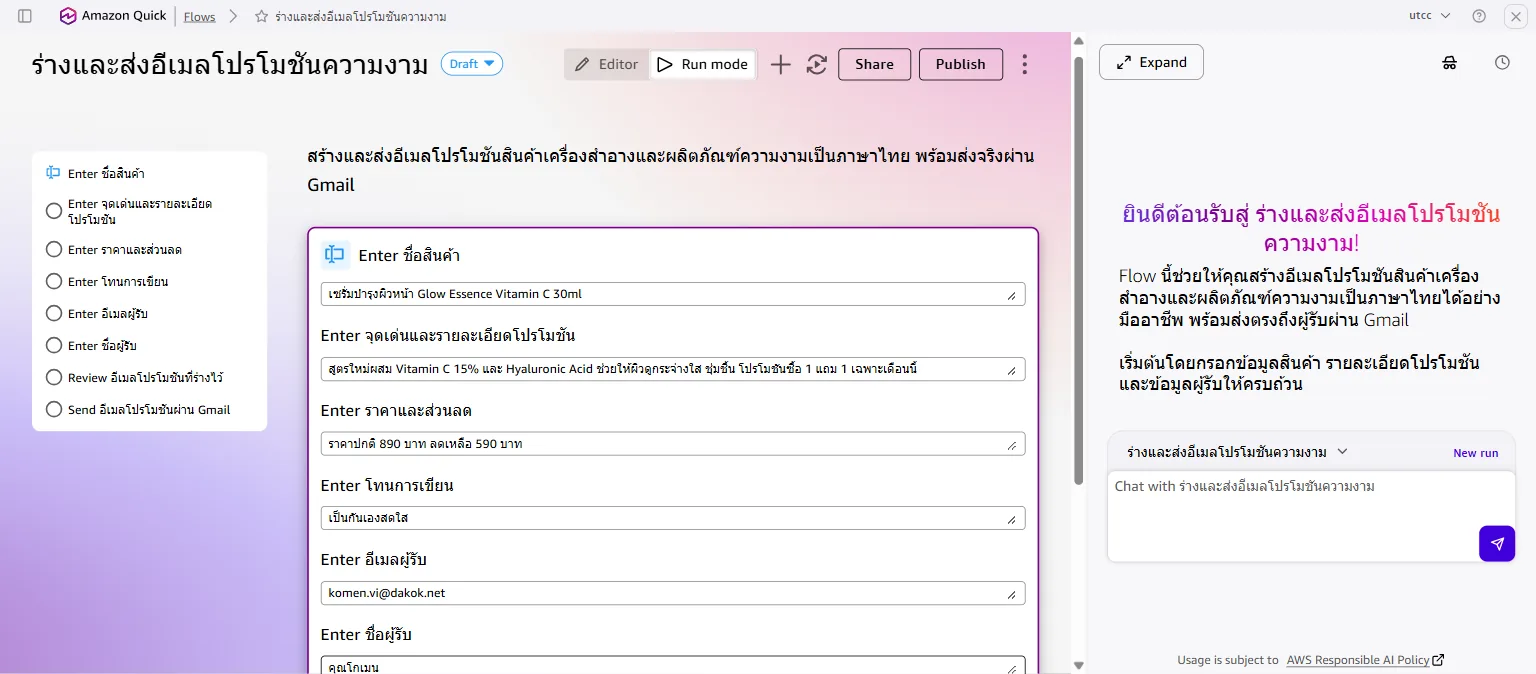Go to Flows breadcrumb

(x=200, y=17)
